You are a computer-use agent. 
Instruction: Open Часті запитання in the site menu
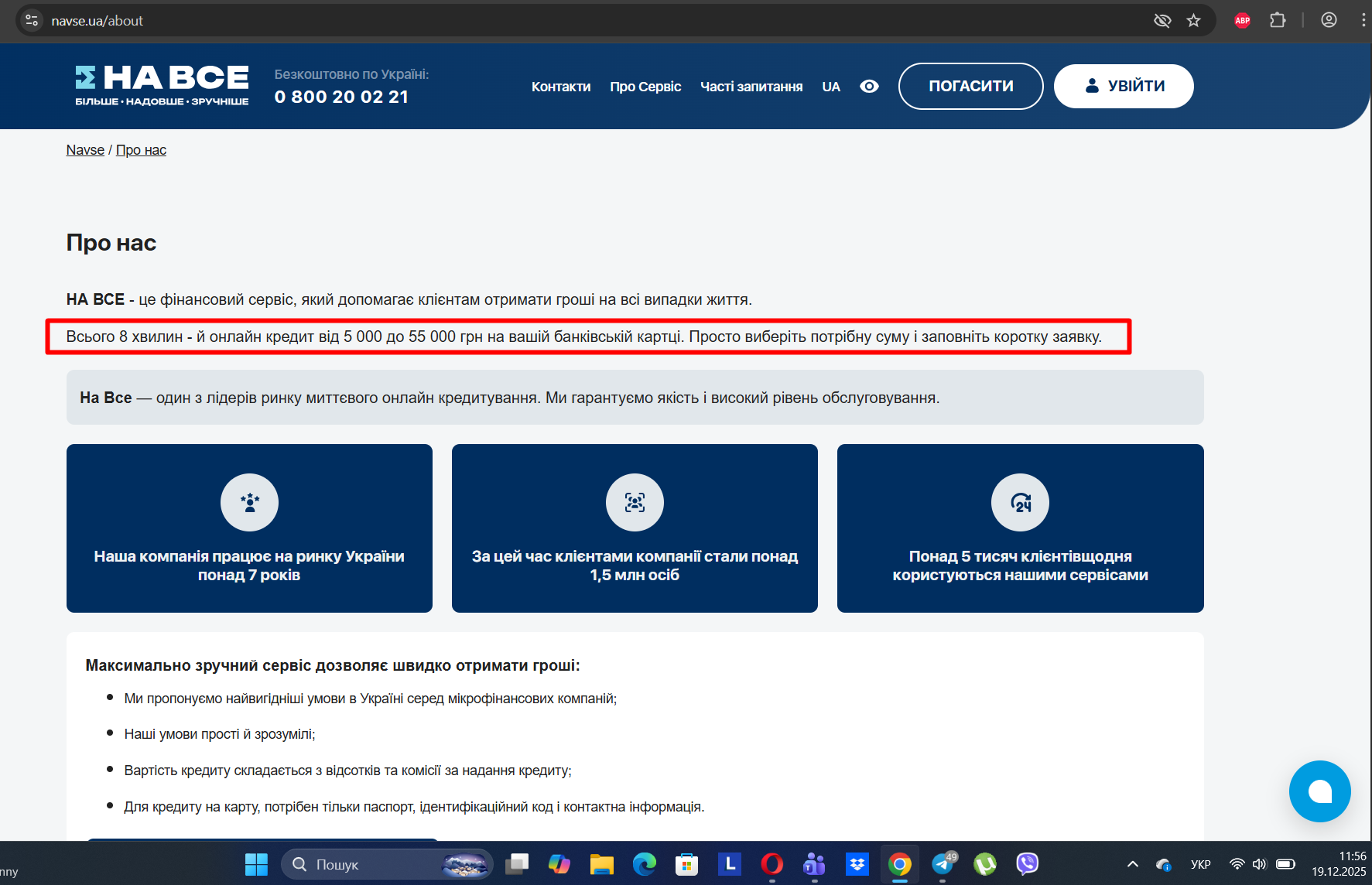[x=751, y=87]
